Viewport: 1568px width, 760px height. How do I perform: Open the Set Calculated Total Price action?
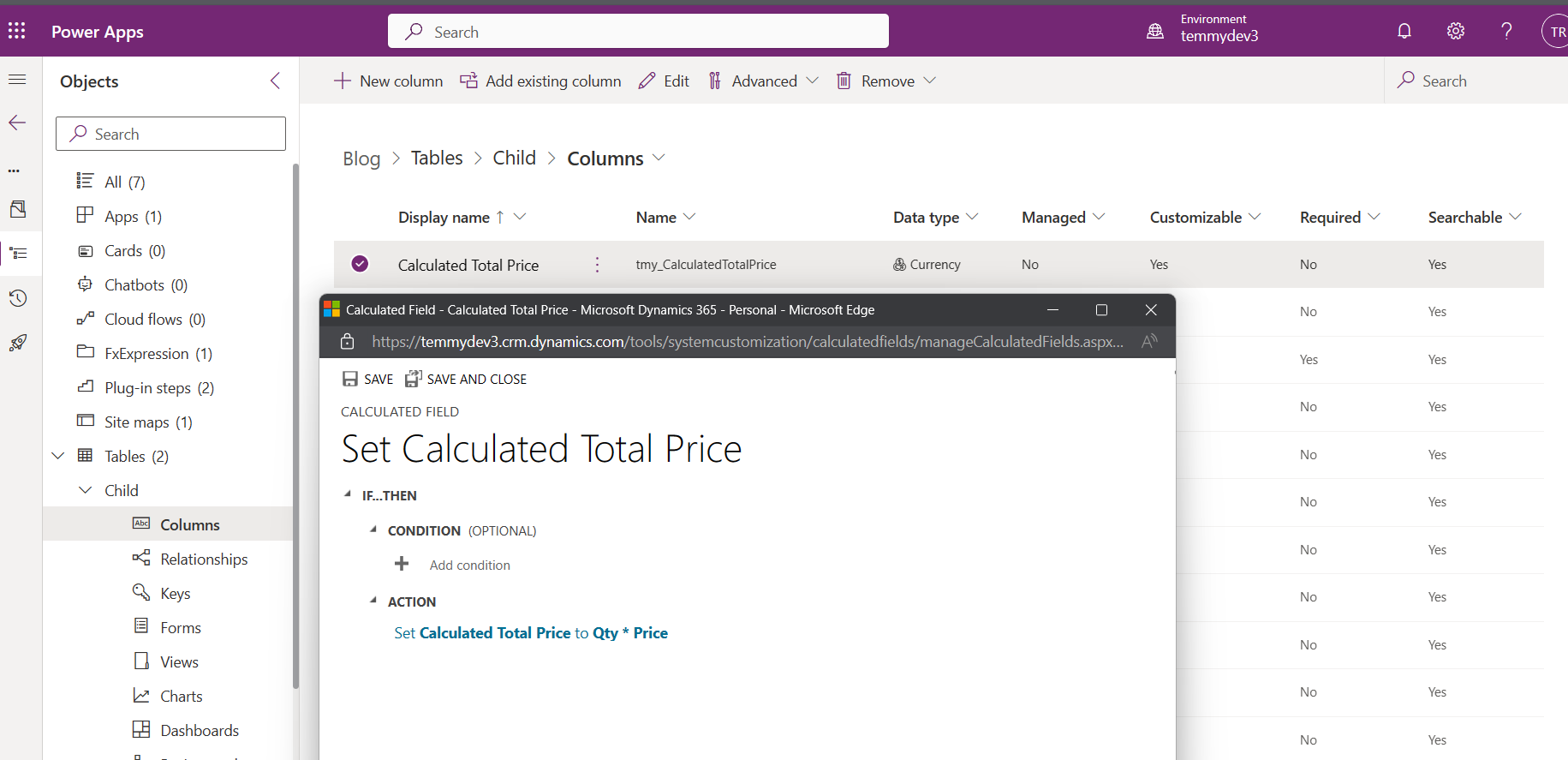(531, 632)
